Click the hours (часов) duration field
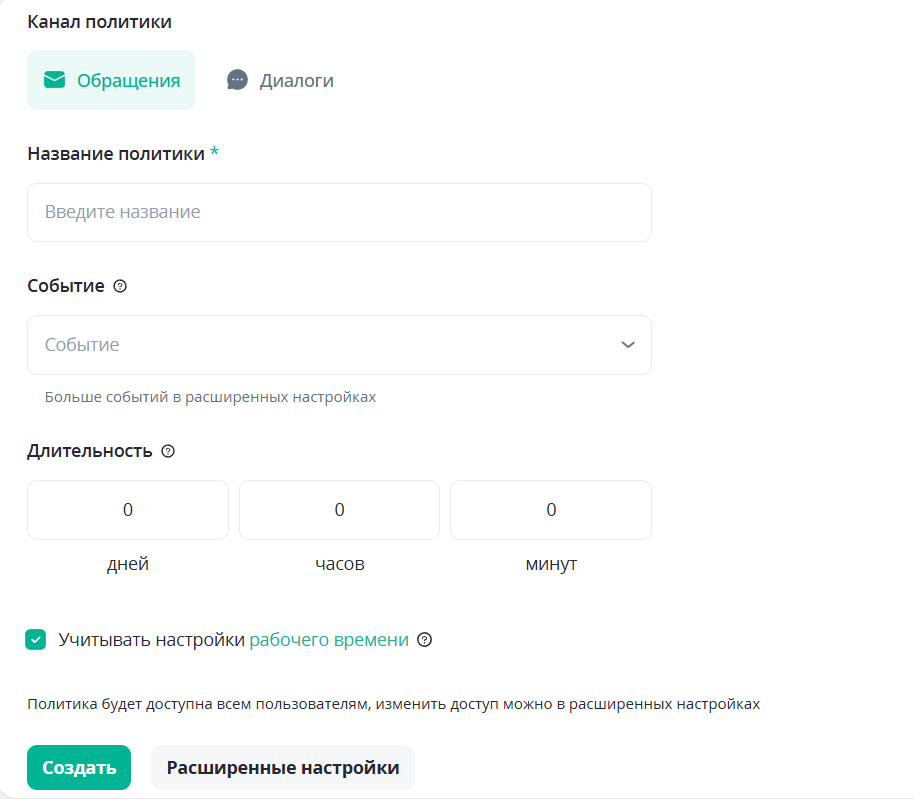 339,510
